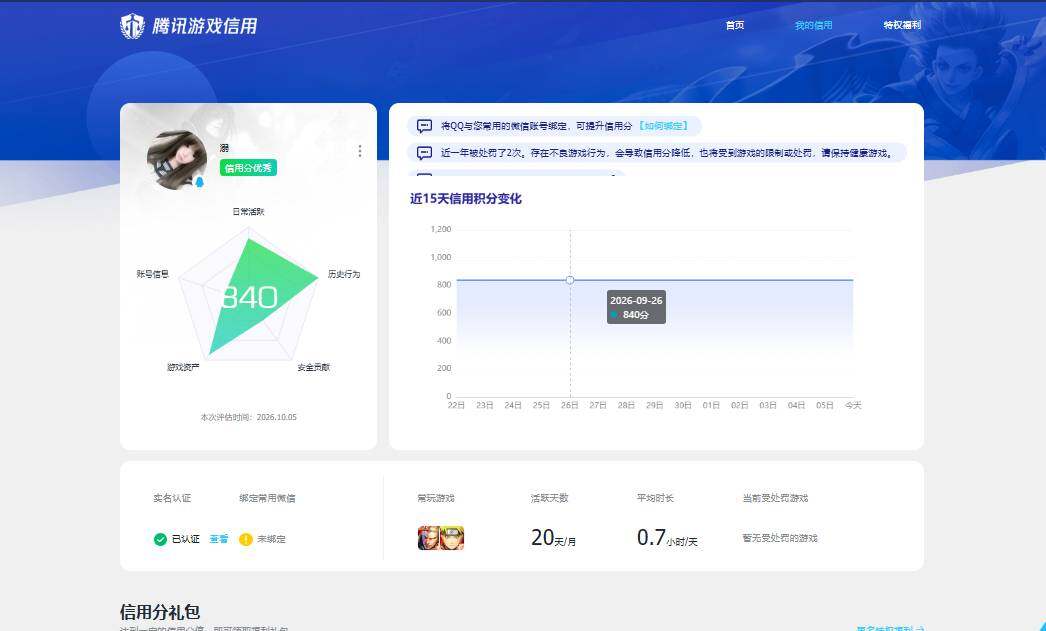Click the 腾讯游戏信用 title text

point(204,26)
